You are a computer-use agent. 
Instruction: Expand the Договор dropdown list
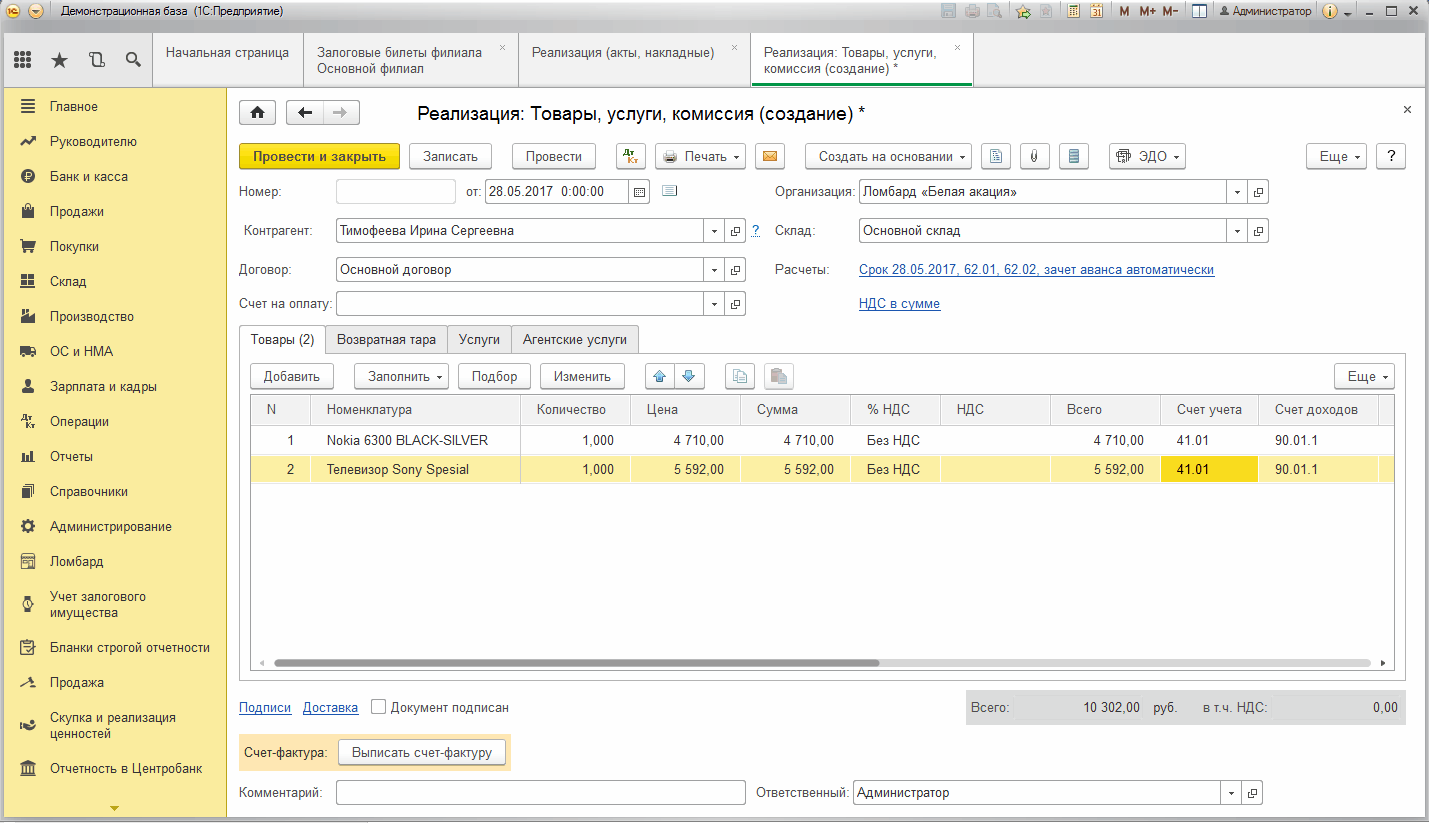pyautogui.click(x=715, y=270)
